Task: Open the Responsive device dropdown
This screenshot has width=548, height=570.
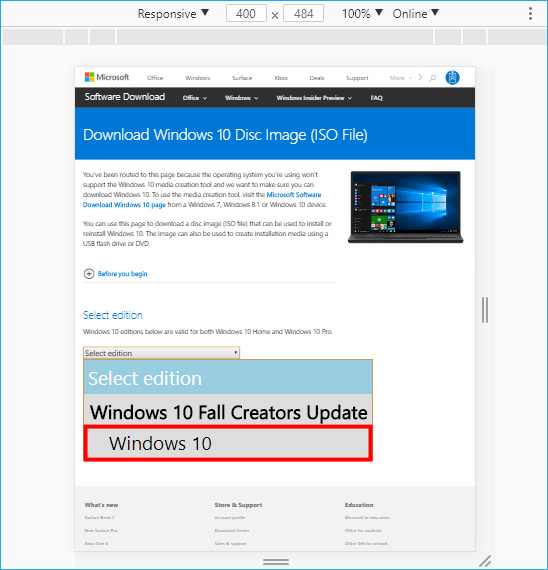Action: point(173,13)
